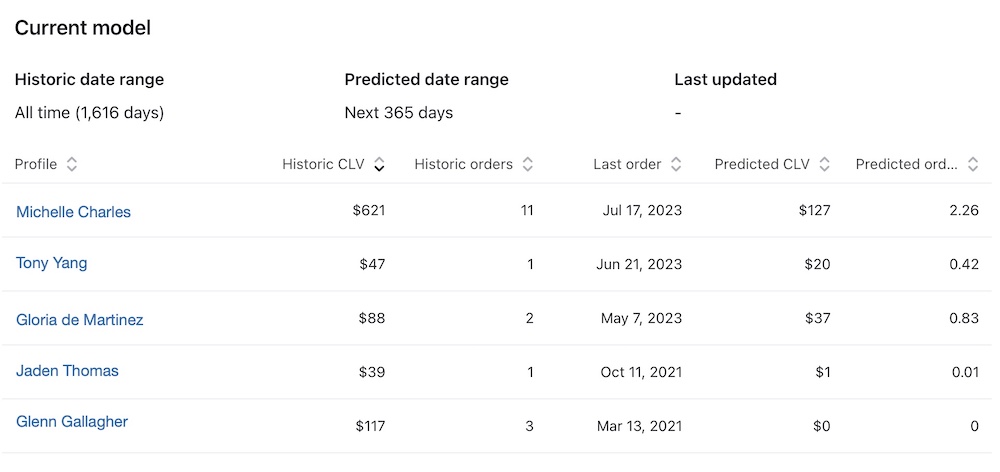Click the Profile column header label
The width and height of the screenshot is (1000, 472).
36,165
